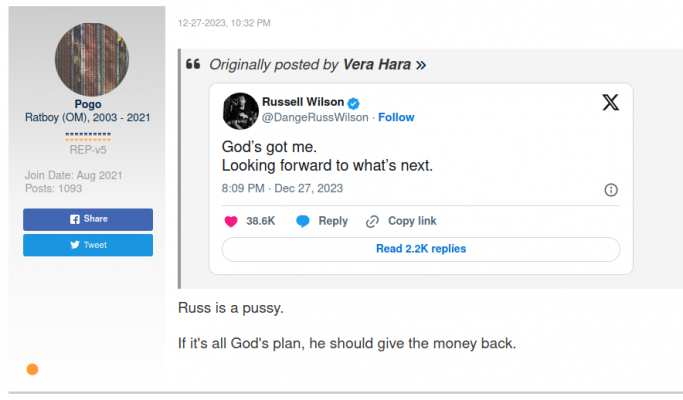Like the tweet via the heart icon
The image size is (683, 400).
[231, 221]
